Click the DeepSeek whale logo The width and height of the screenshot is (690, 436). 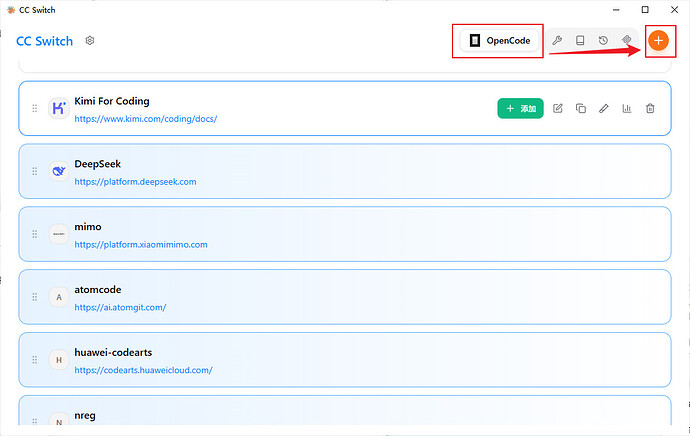[x=59, y=171]
